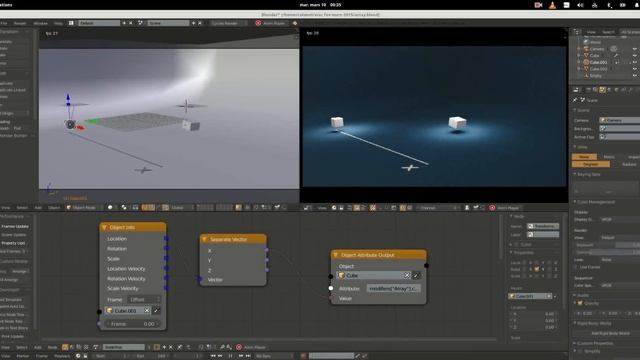This screenshot has height=360, width=640.
Task: Click the Camera object icon in outliner
Action: coord(586,49)
